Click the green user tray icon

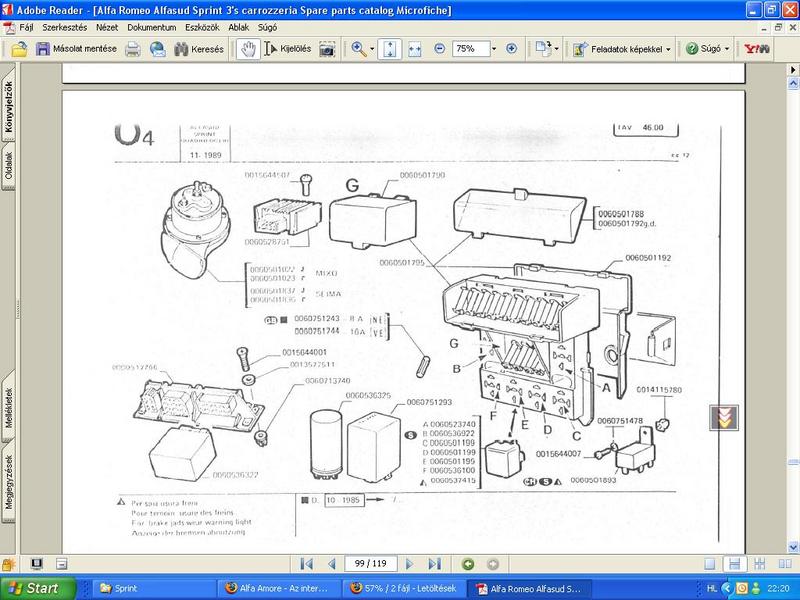coord(757,588)
